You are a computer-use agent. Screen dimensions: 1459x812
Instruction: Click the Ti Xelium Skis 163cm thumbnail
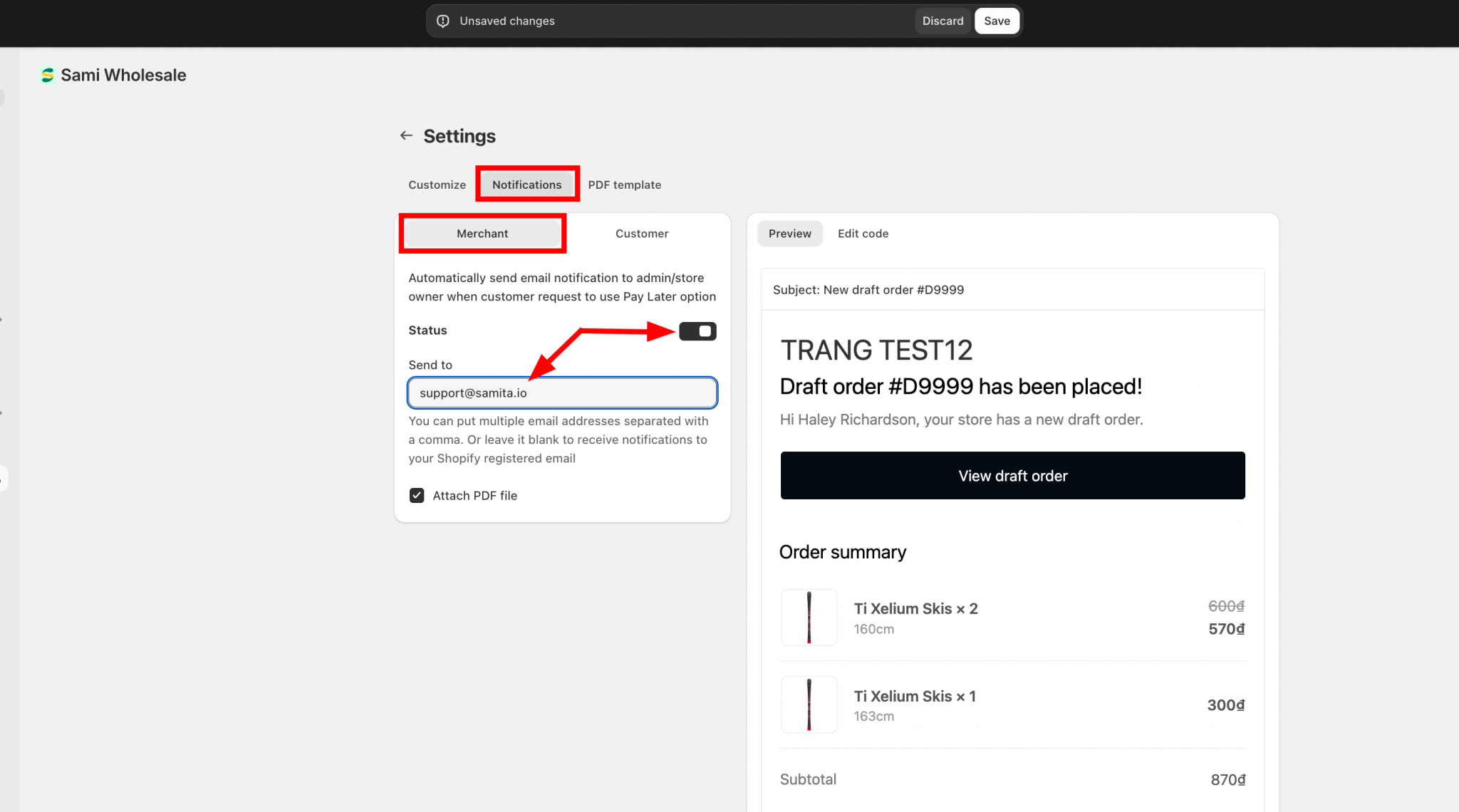(x=809, y=704)
